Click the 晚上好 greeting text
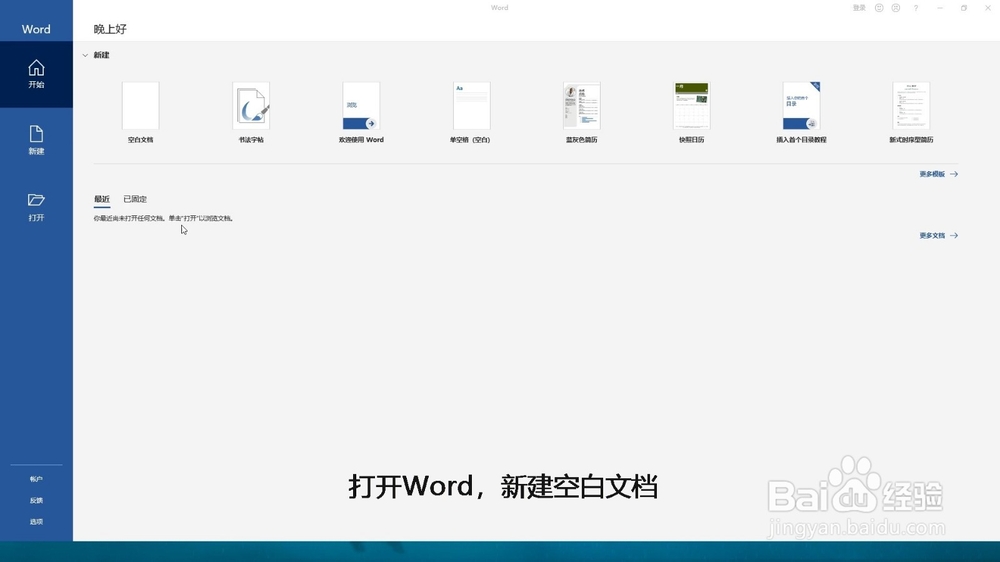Screen dimensions: 1000x562 [x=110, y=29]
